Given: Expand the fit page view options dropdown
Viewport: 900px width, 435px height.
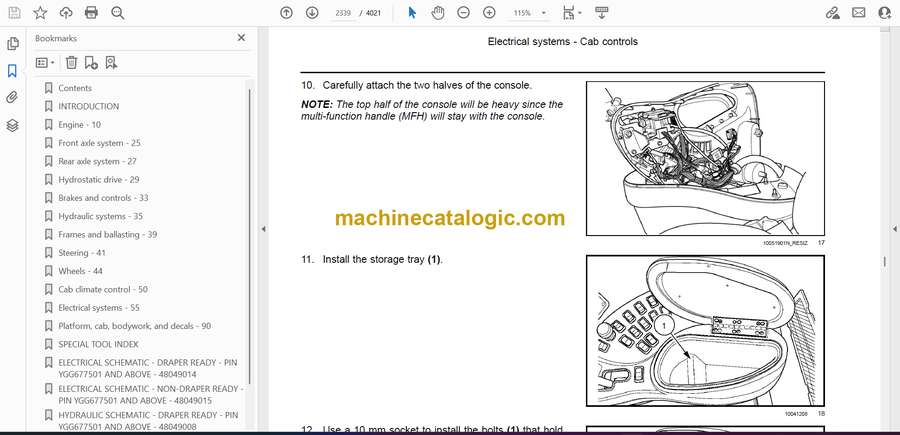Looking at the screenshot, I should pos(571,13).
